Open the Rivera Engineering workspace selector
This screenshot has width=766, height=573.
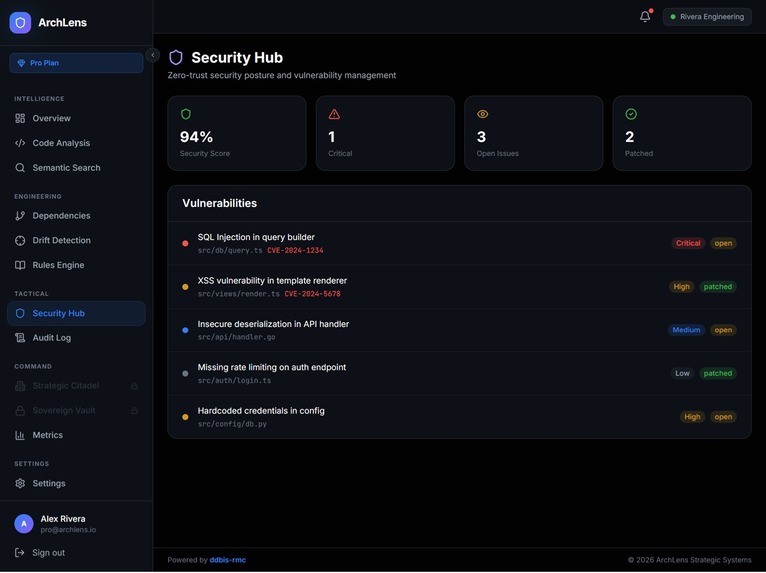[x=707, y=17]
